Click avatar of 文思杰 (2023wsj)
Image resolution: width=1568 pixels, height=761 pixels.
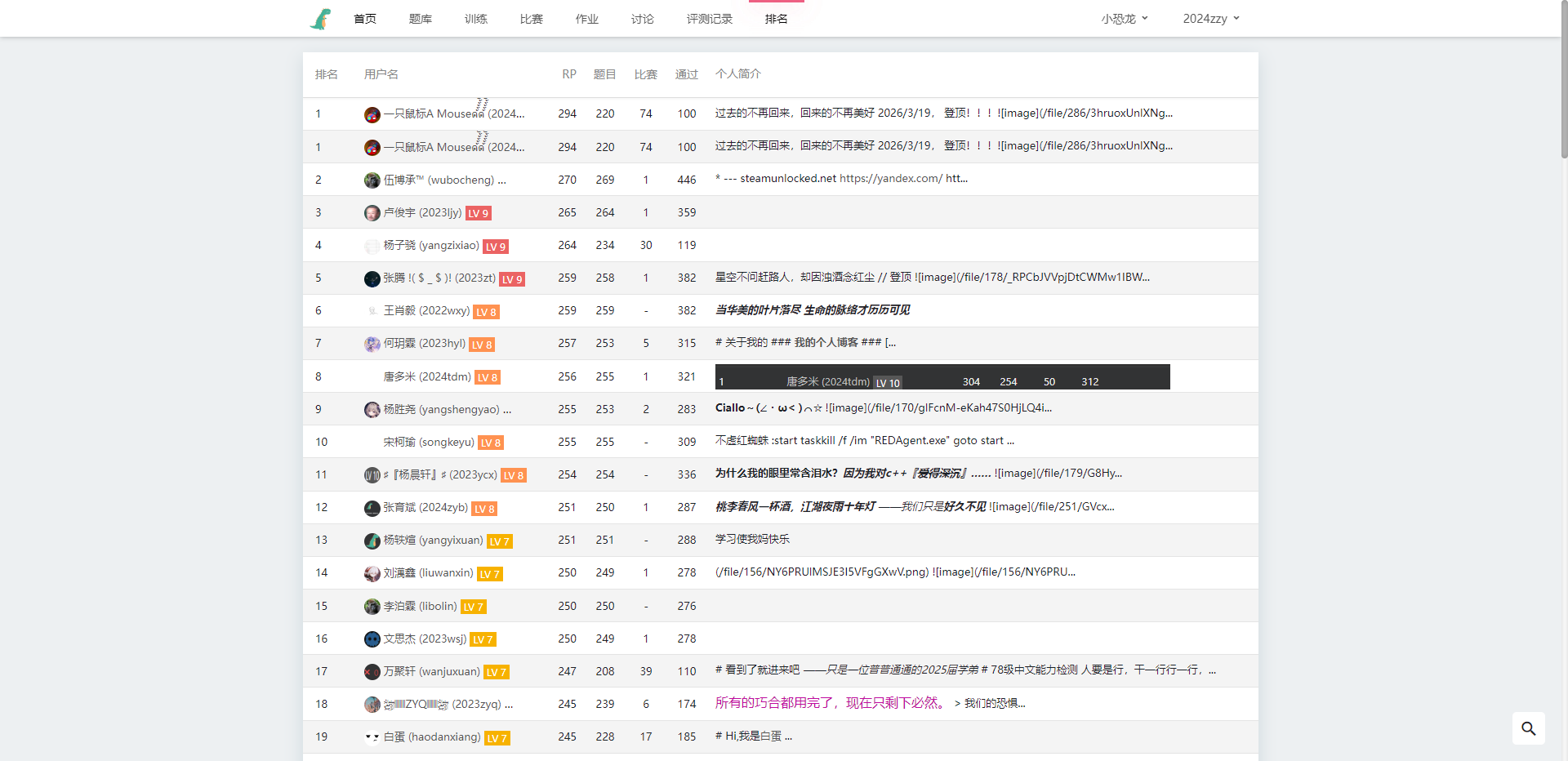pos(372,639)
